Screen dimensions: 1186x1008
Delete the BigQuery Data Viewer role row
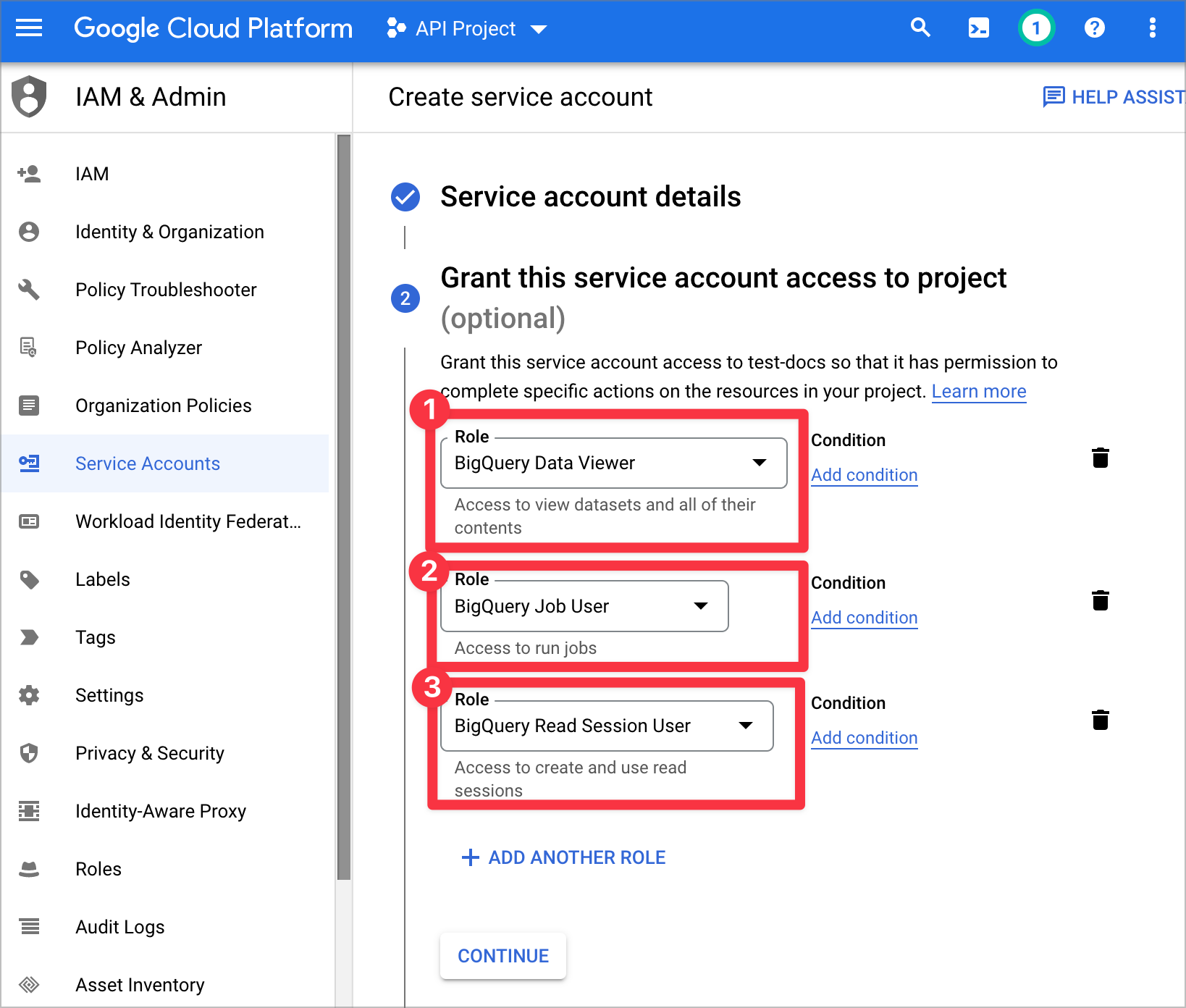tap(1101, 458)
